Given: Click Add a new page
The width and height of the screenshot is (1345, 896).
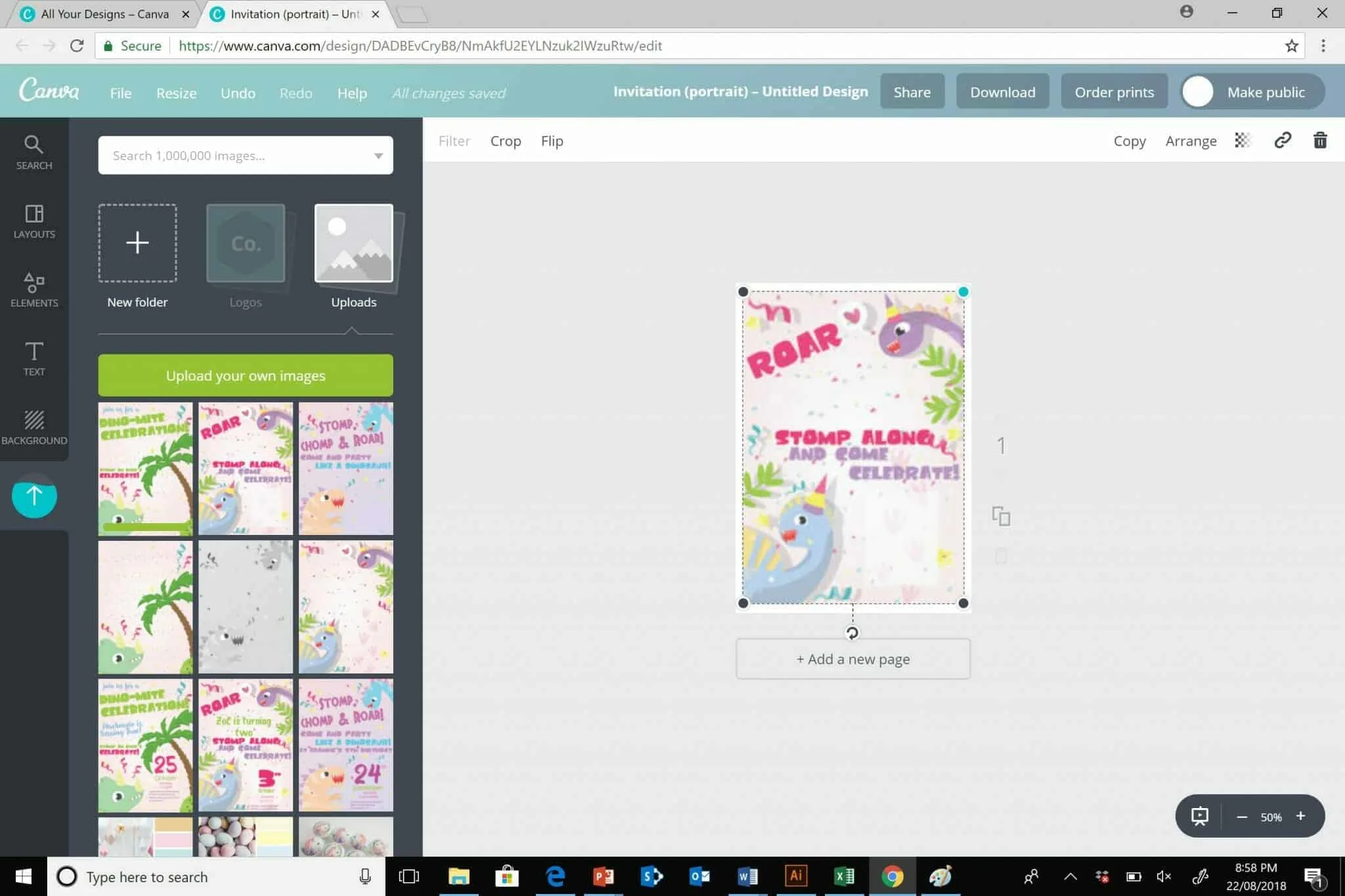Looking at the screenshot, I should 852,659.
